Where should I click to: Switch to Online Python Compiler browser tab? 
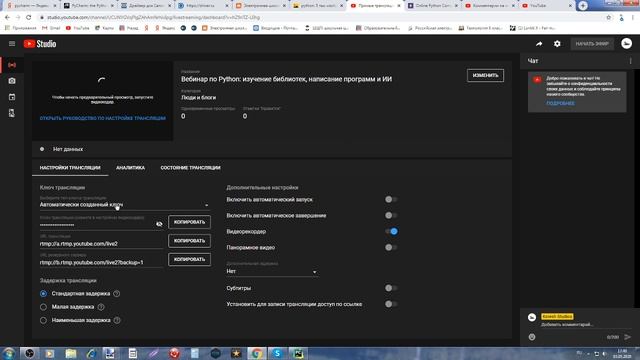click(x=432, y=6)
